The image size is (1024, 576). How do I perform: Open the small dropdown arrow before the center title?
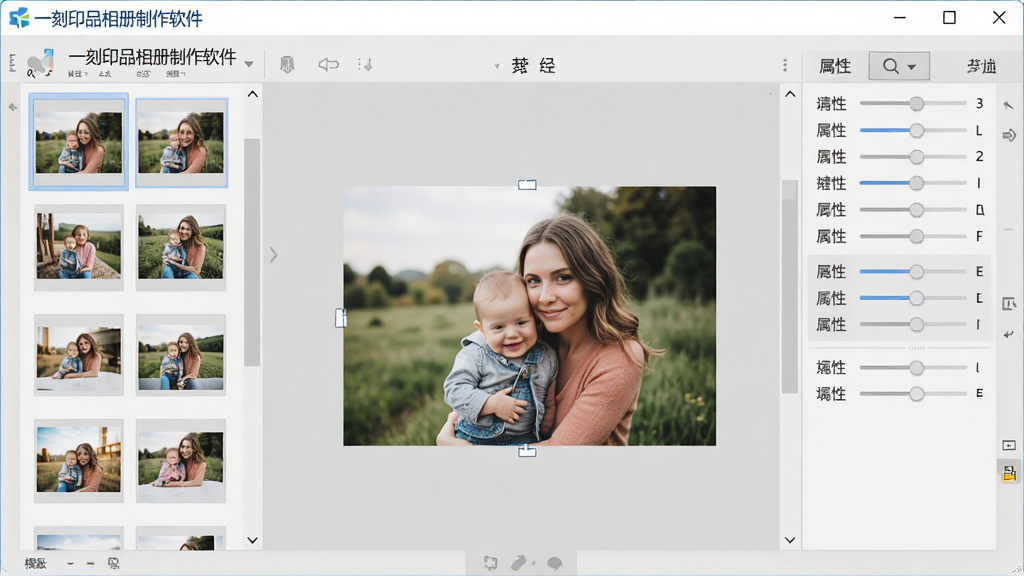(x=497, y=66)
